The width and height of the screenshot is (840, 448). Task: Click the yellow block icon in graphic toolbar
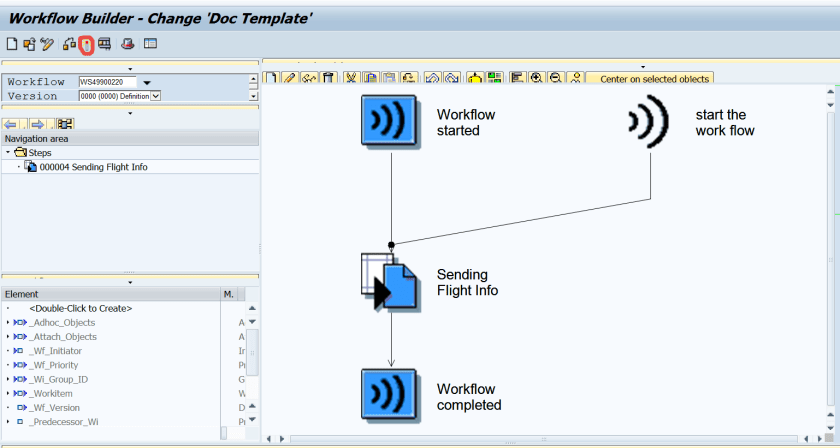475,78
